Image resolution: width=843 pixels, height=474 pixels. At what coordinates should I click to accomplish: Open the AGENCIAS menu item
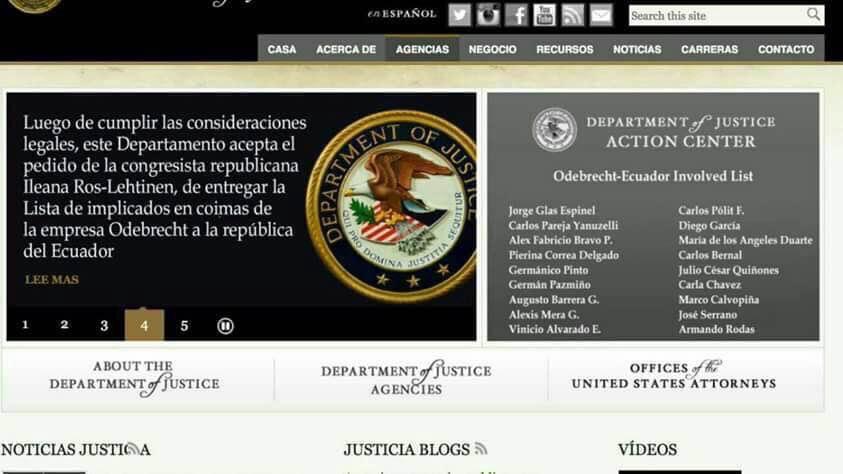pos(422,49)
